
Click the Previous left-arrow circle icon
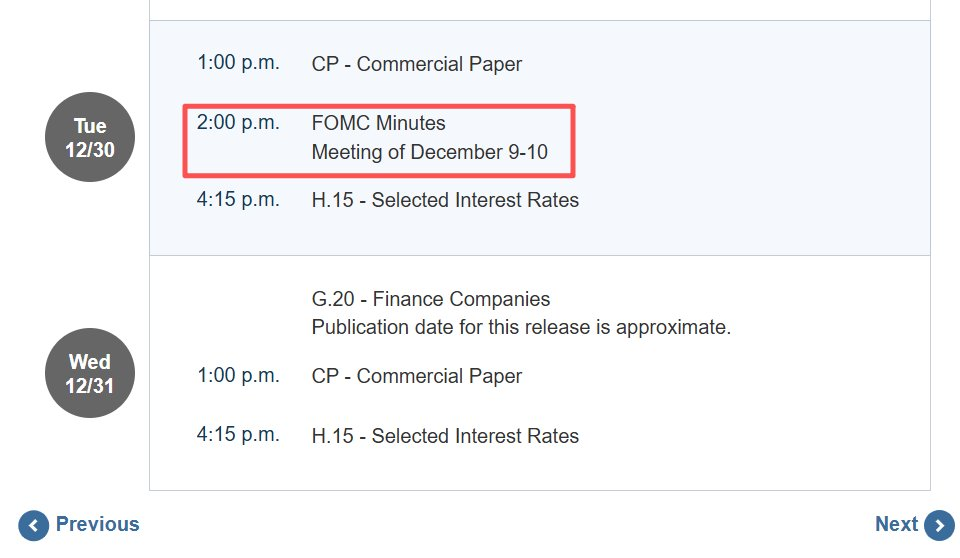point(33,525)
